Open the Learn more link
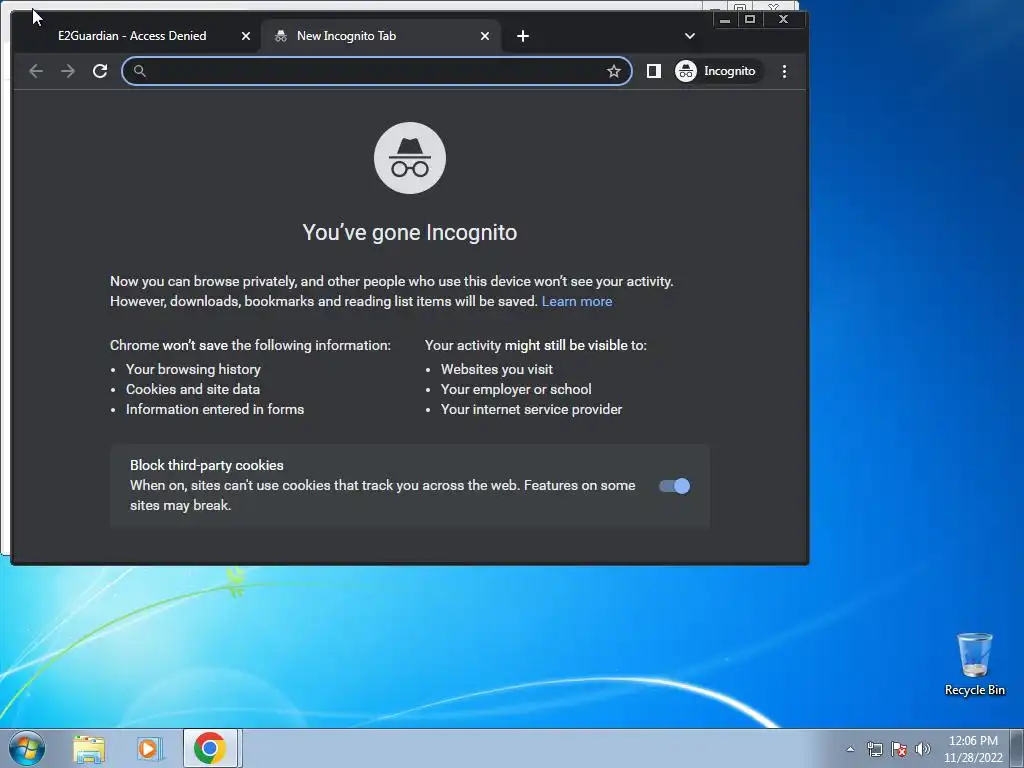Screen dimensions: 1024x768 577,301
